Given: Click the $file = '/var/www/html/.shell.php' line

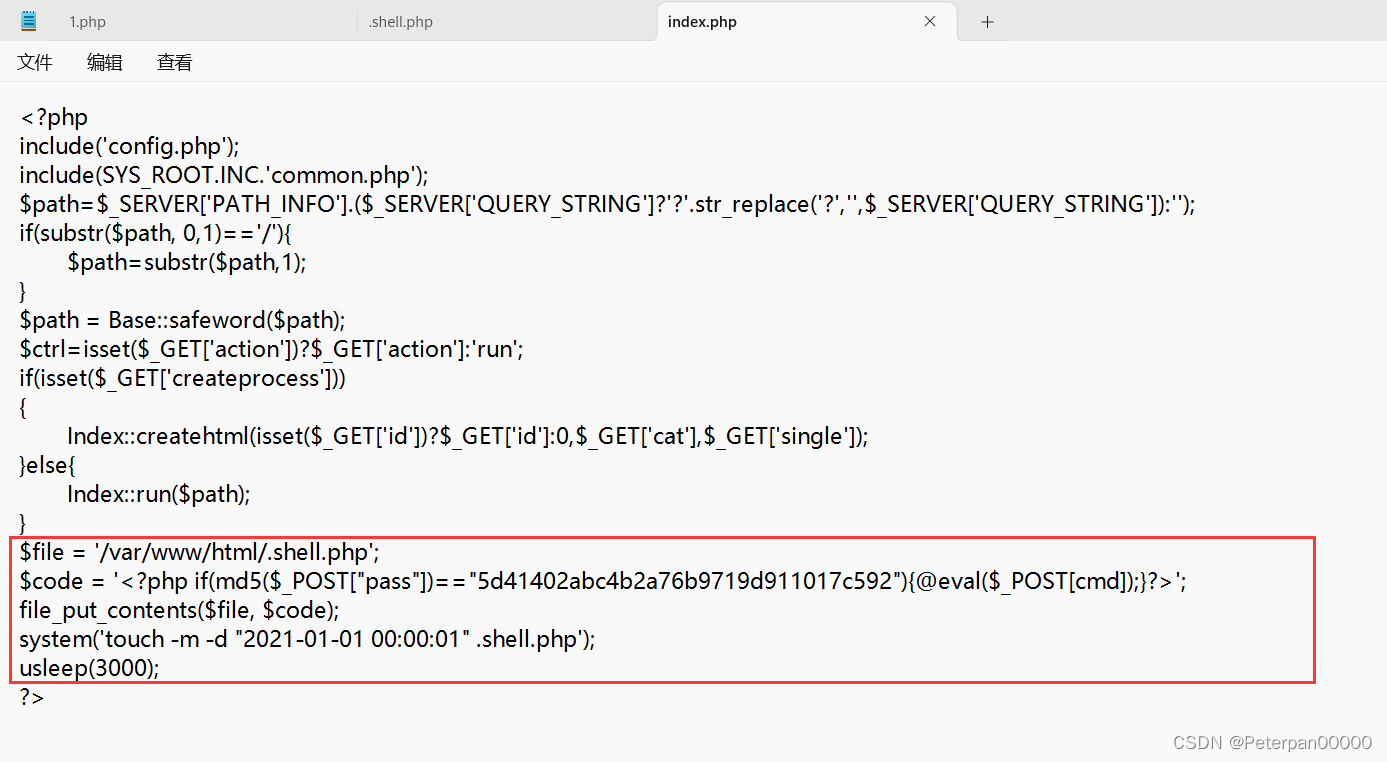Looking at the screenshot, I should 200,552.
